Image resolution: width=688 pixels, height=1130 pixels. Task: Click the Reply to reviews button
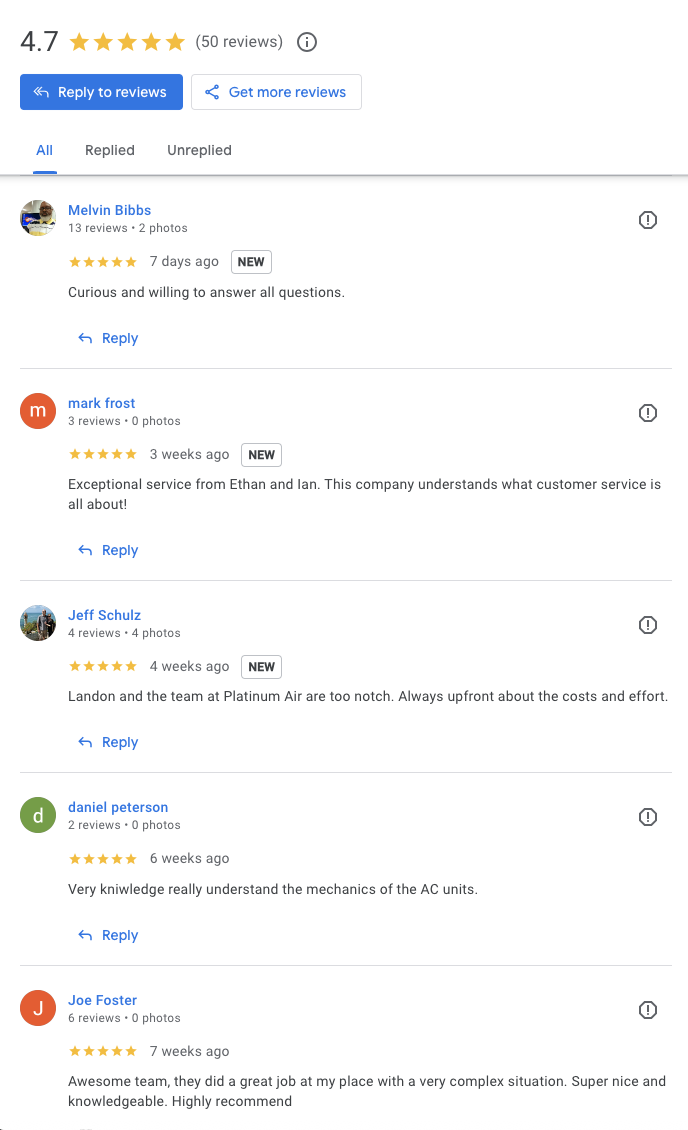pyautogui.click(x=101, y=91)
